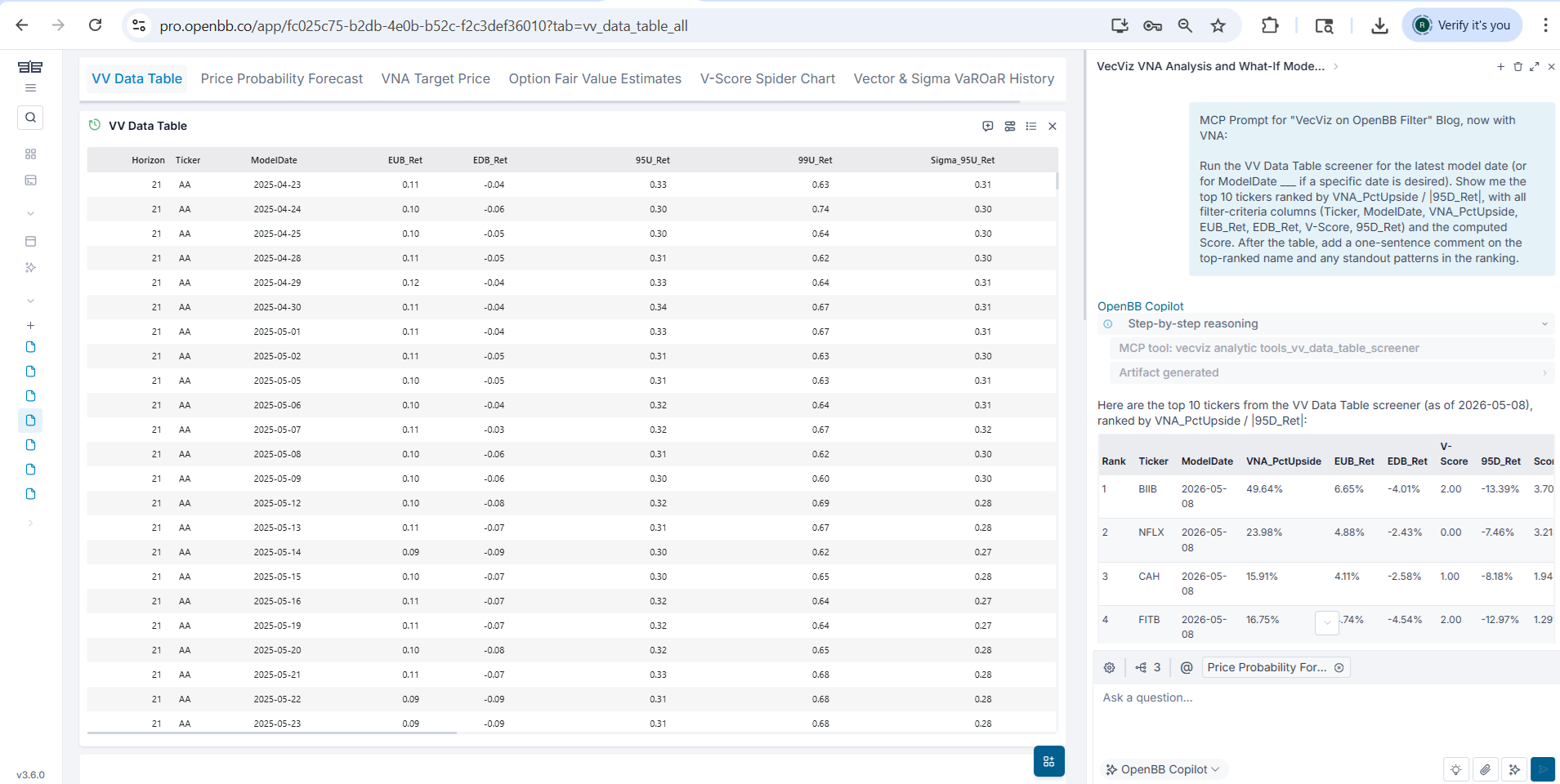Expand the Copilot chat panel fullscreen
This screenshot has height=784, width=1560.
pos(1535,67)
